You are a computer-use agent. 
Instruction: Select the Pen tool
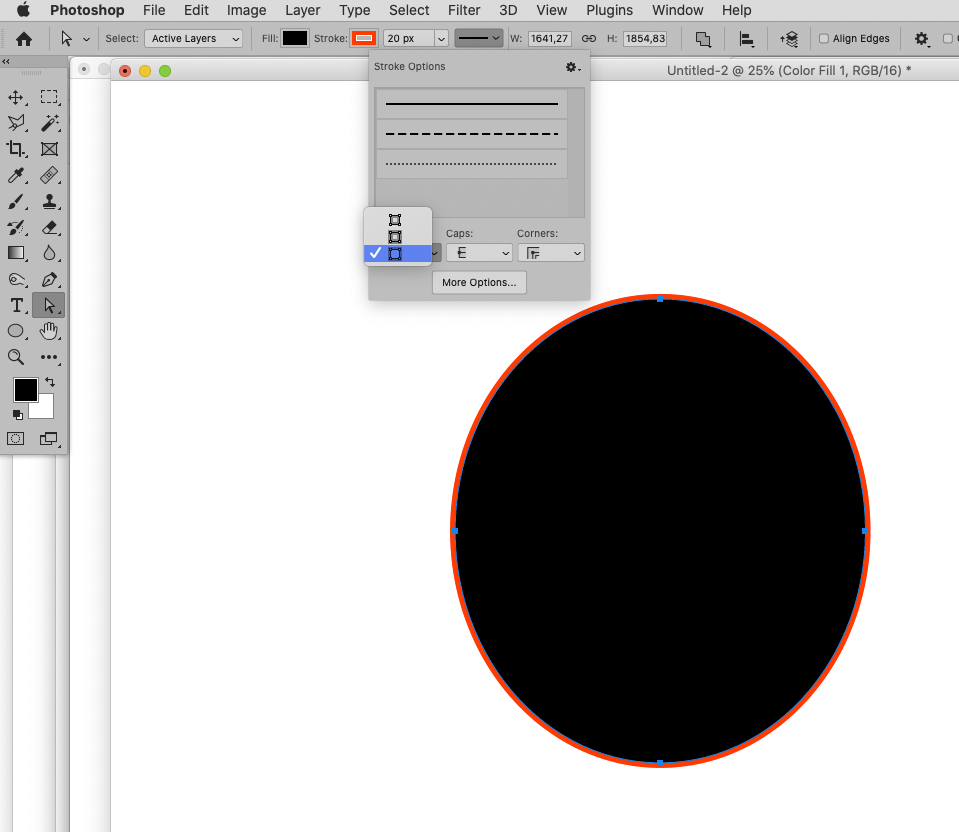pos(49,279)
